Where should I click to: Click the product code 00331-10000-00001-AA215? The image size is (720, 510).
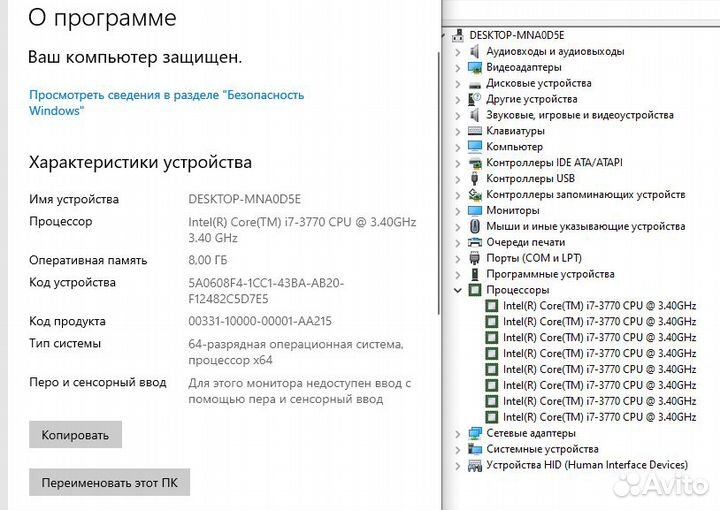pyautogui.click(x=260, y=321)
